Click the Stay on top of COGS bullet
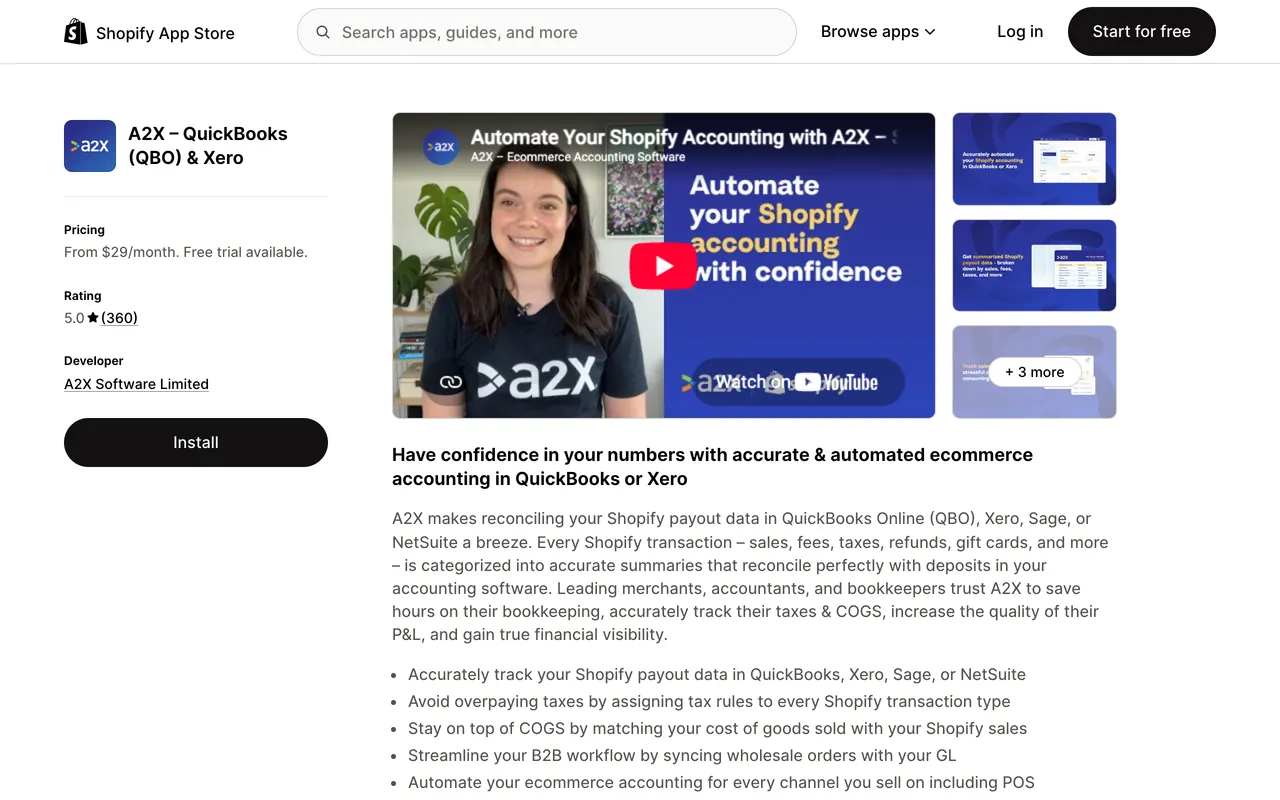Screen dimensions: 1280x800 [717, 728]
